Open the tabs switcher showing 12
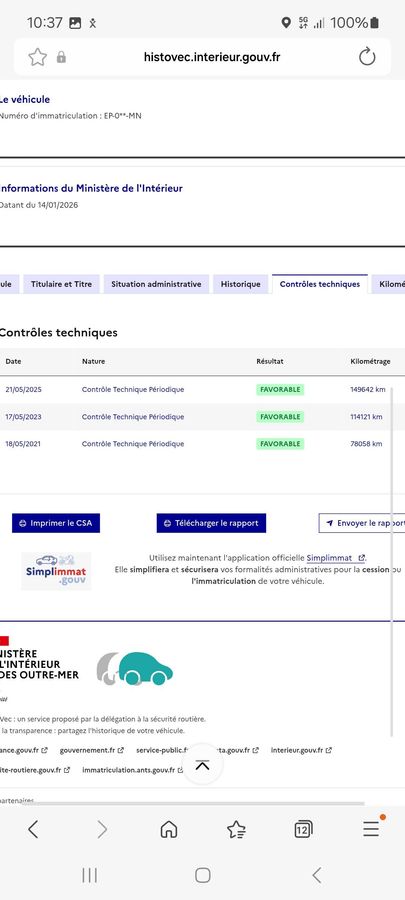The image size is (405, 900). click(303, 829)
